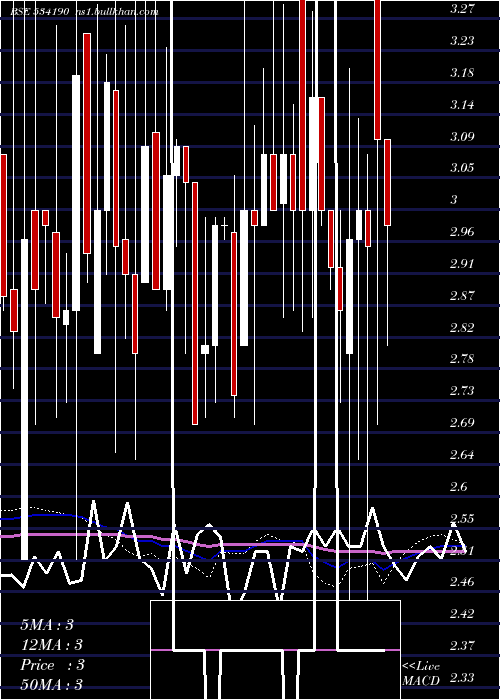Click the <<Live MACD label
The height and width of the screenshot is (700, 500).
[421, 673]
